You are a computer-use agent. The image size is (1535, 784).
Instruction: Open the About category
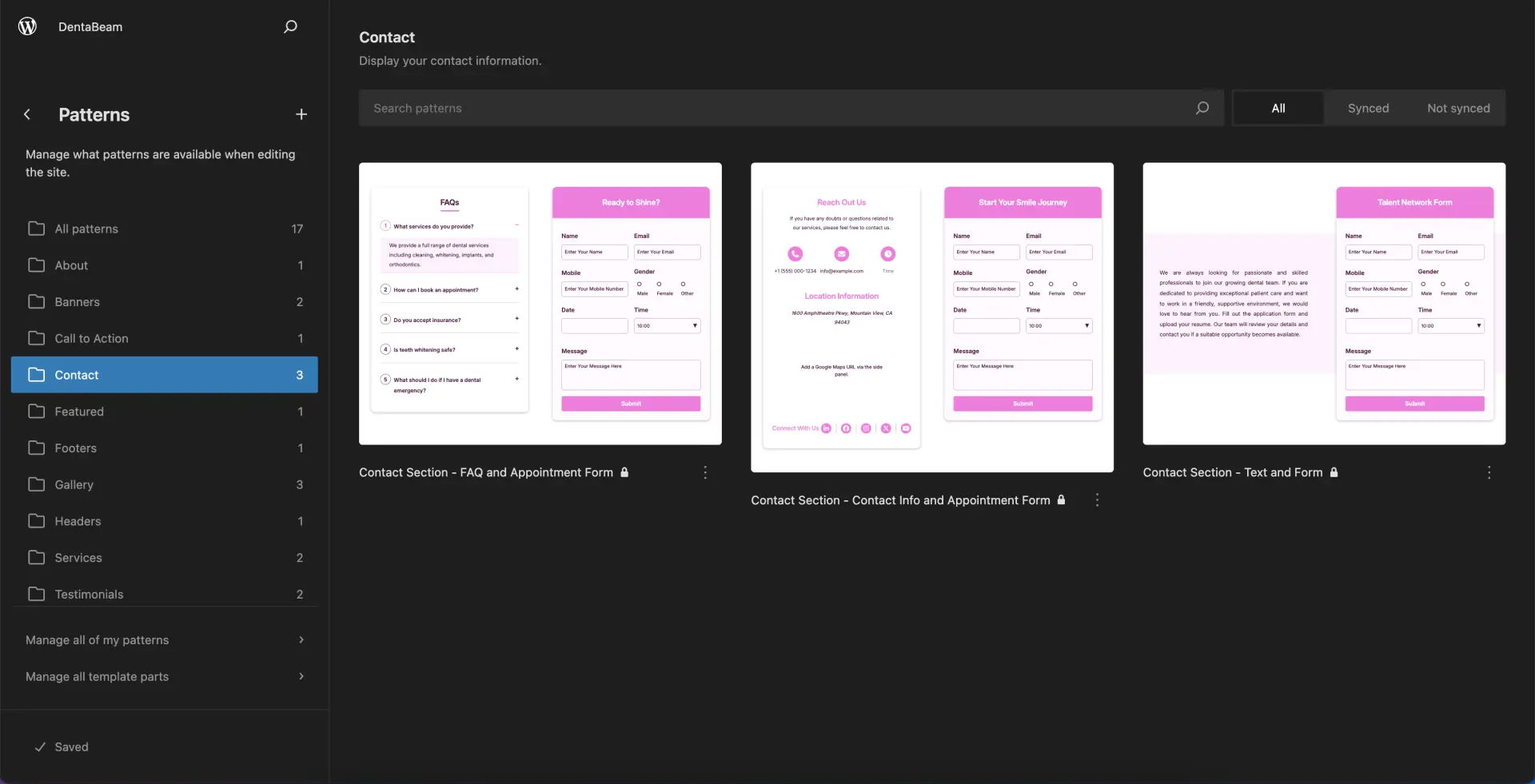165,265
